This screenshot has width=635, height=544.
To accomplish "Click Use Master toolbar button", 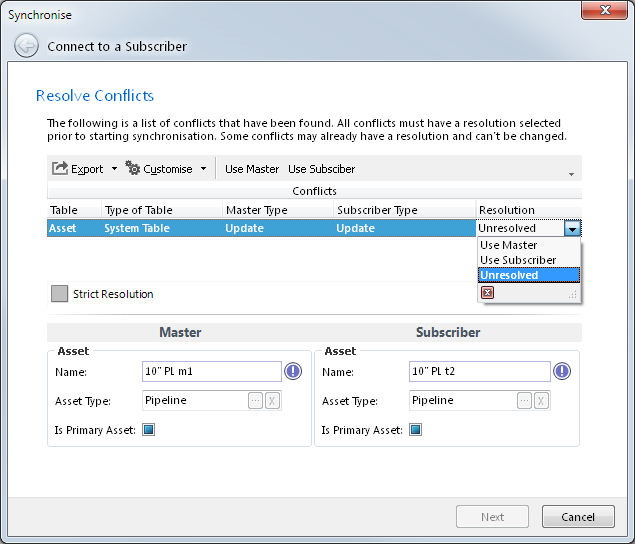I will [252, 169].
